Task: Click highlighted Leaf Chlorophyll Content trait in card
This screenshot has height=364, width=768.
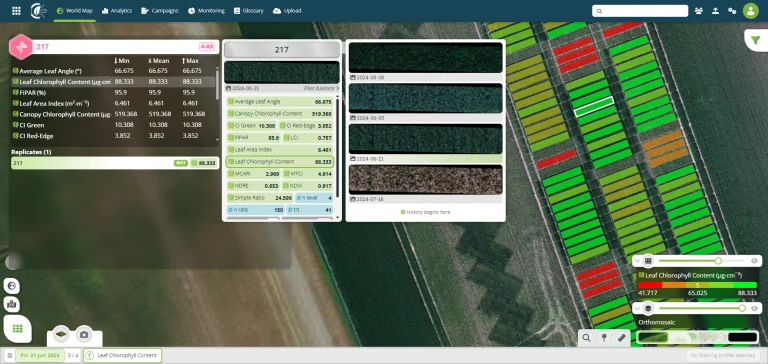Action: click(280, 162)
